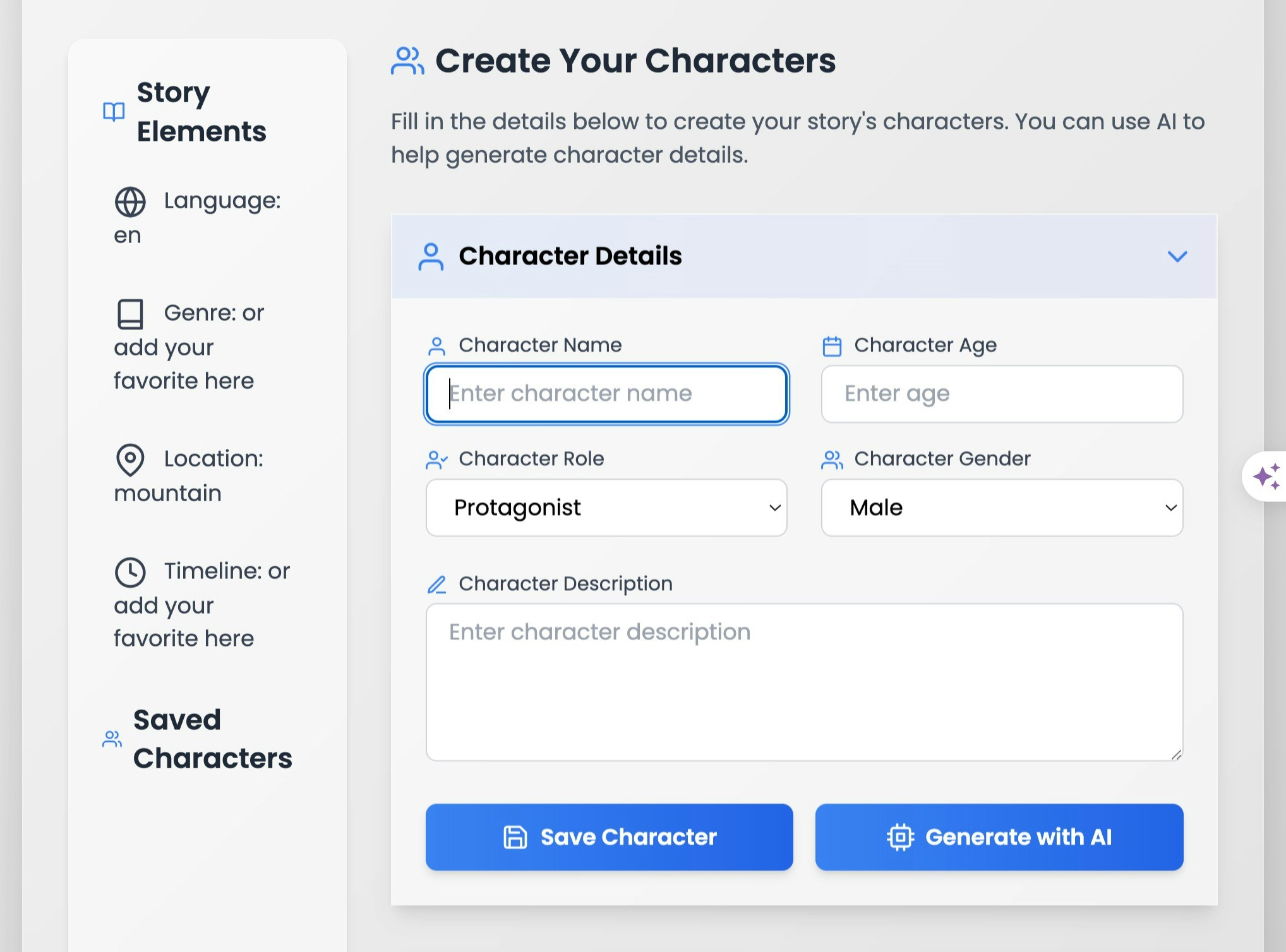Click the pencil icon by Character Description

click(x=436, y=585)
